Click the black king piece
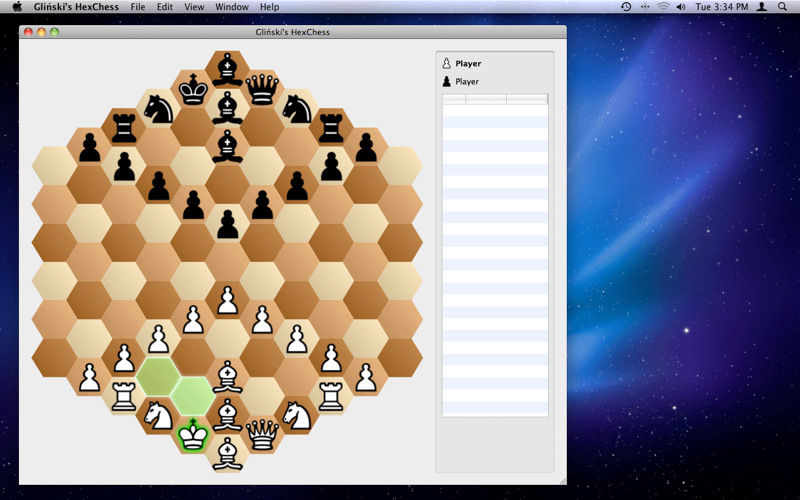Image resolution: width=800 pixels, height=500 pixels. pos(193,89)
